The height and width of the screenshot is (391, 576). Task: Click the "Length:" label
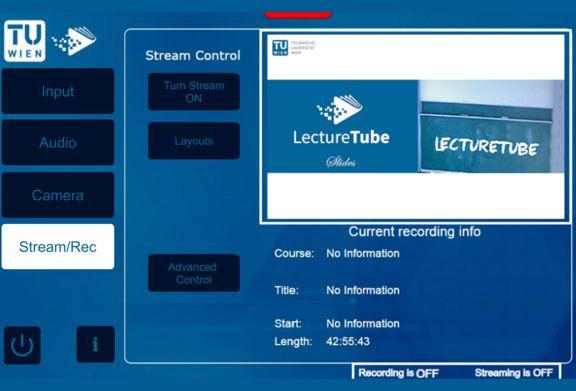[x=293, y=341]
